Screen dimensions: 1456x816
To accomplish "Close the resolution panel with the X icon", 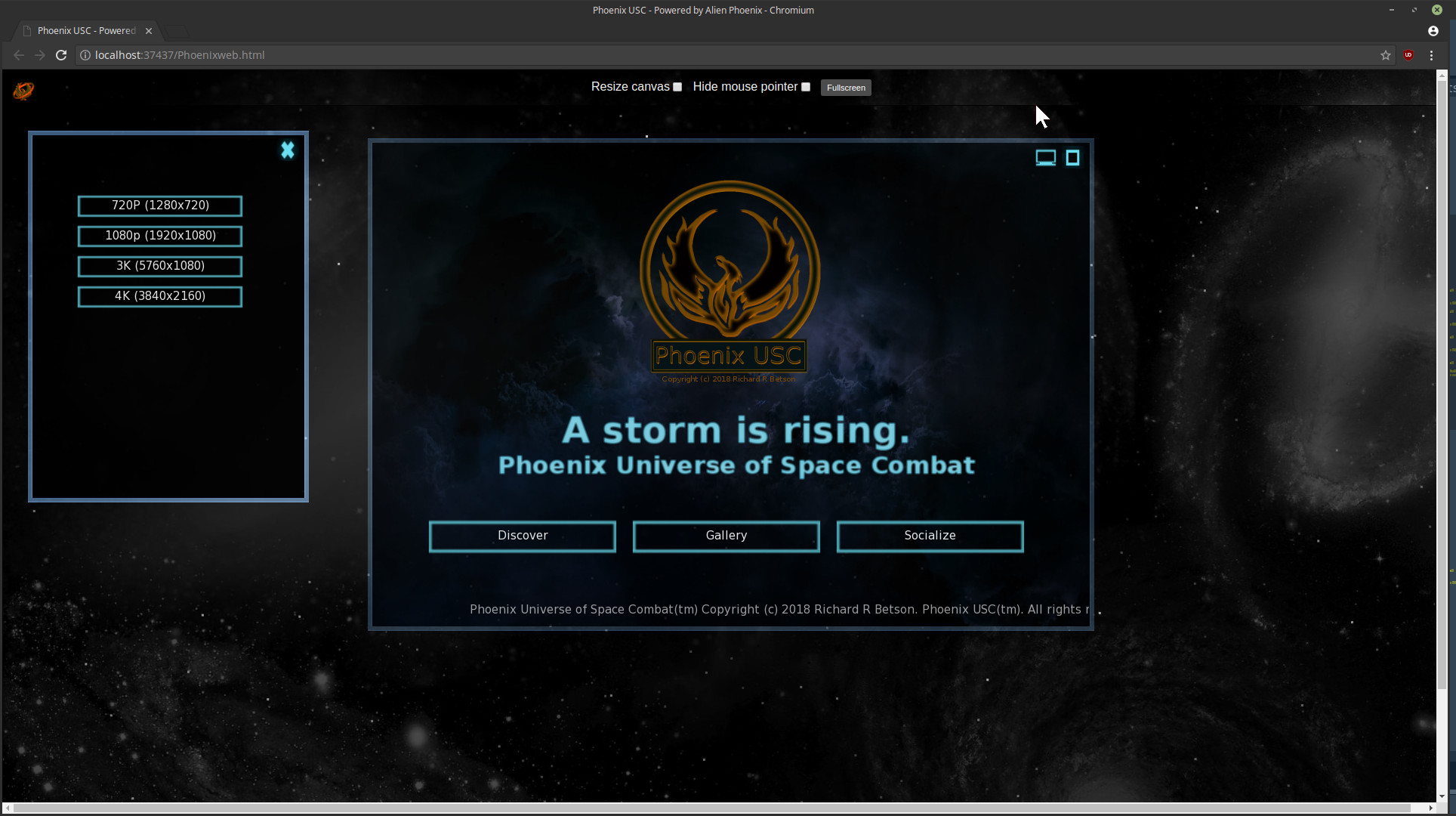I will point(288,150).
